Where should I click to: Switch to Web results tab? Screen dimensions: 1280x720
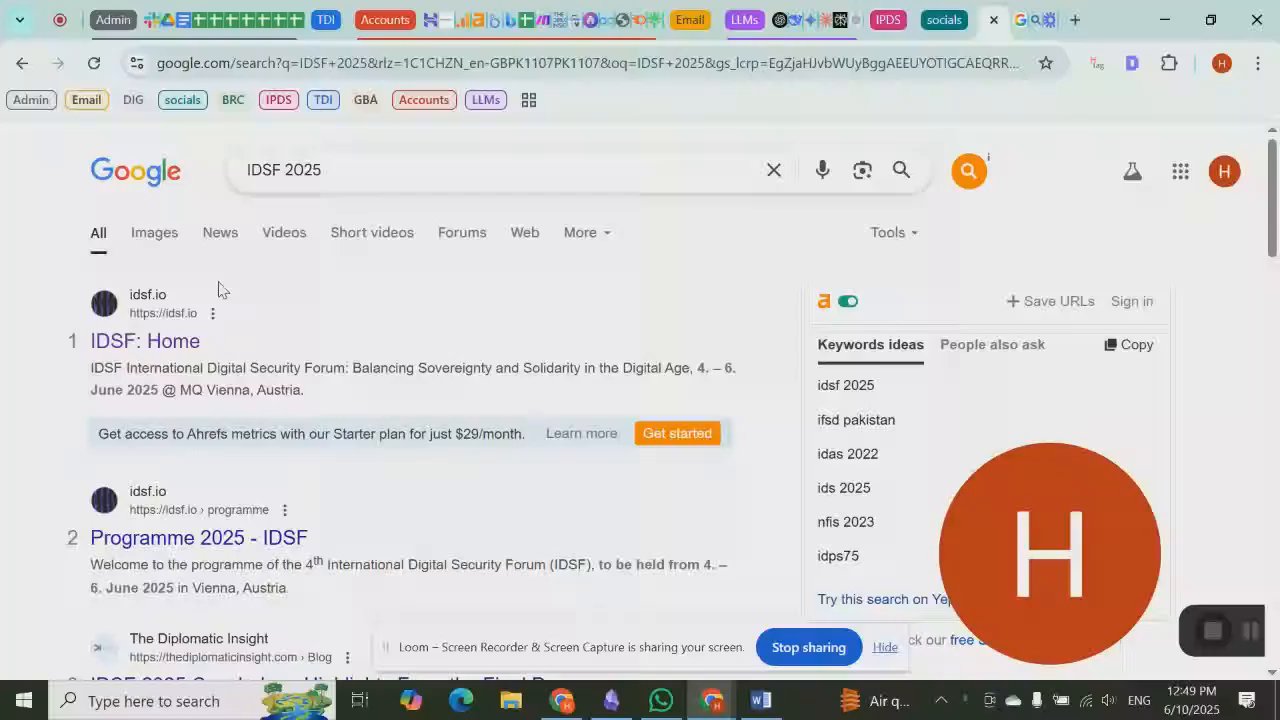click(525, 232)
